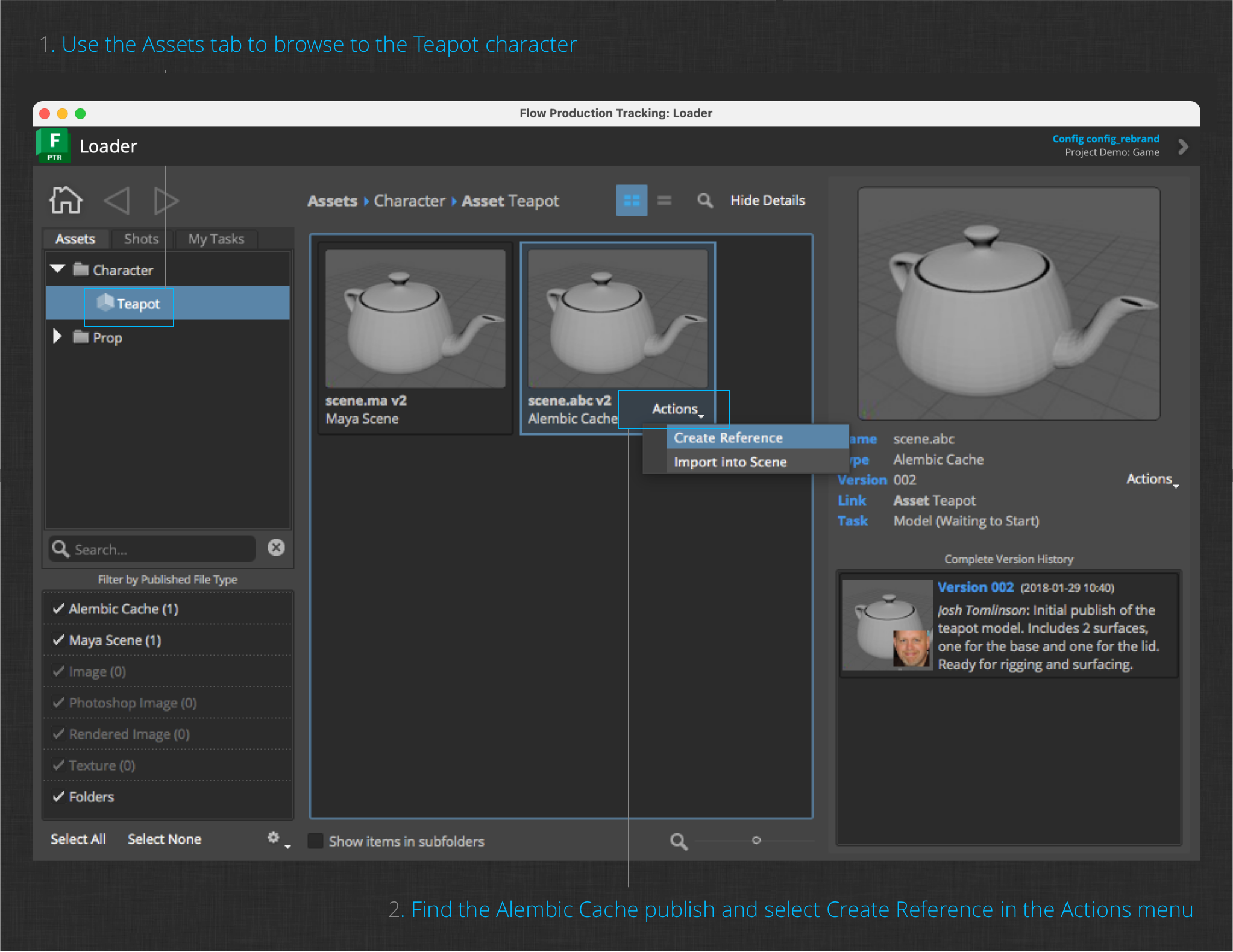Open the Actions dropdown in details panel
Viewport: 1233px width, 952px height.
click(x=1151, y=479)
